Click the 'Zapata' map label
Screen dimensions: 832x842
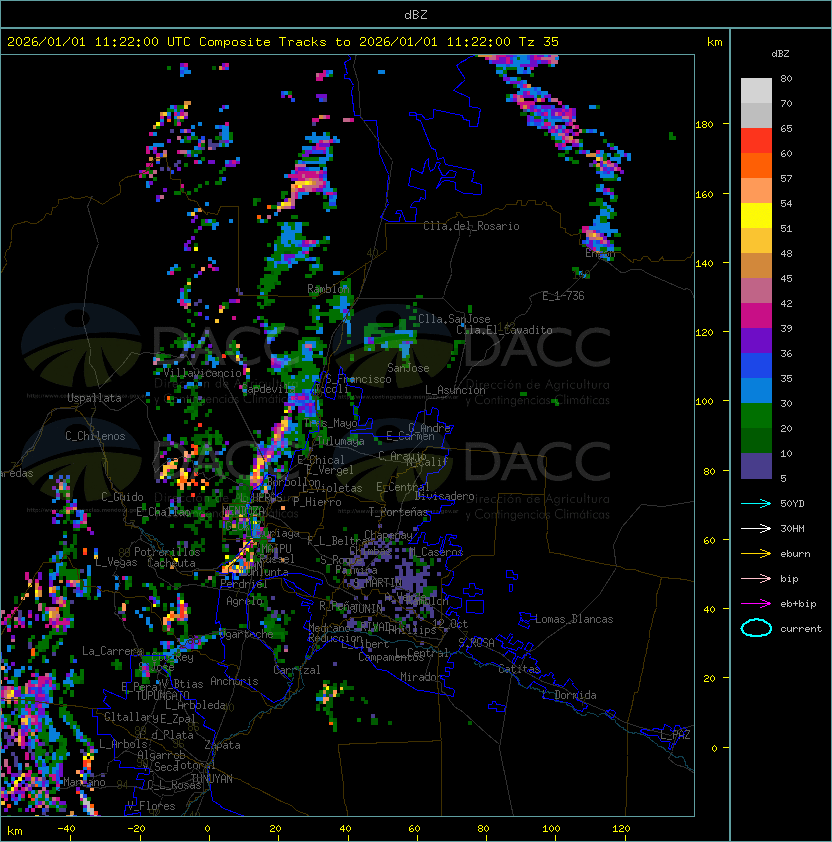tap(222, 745)
